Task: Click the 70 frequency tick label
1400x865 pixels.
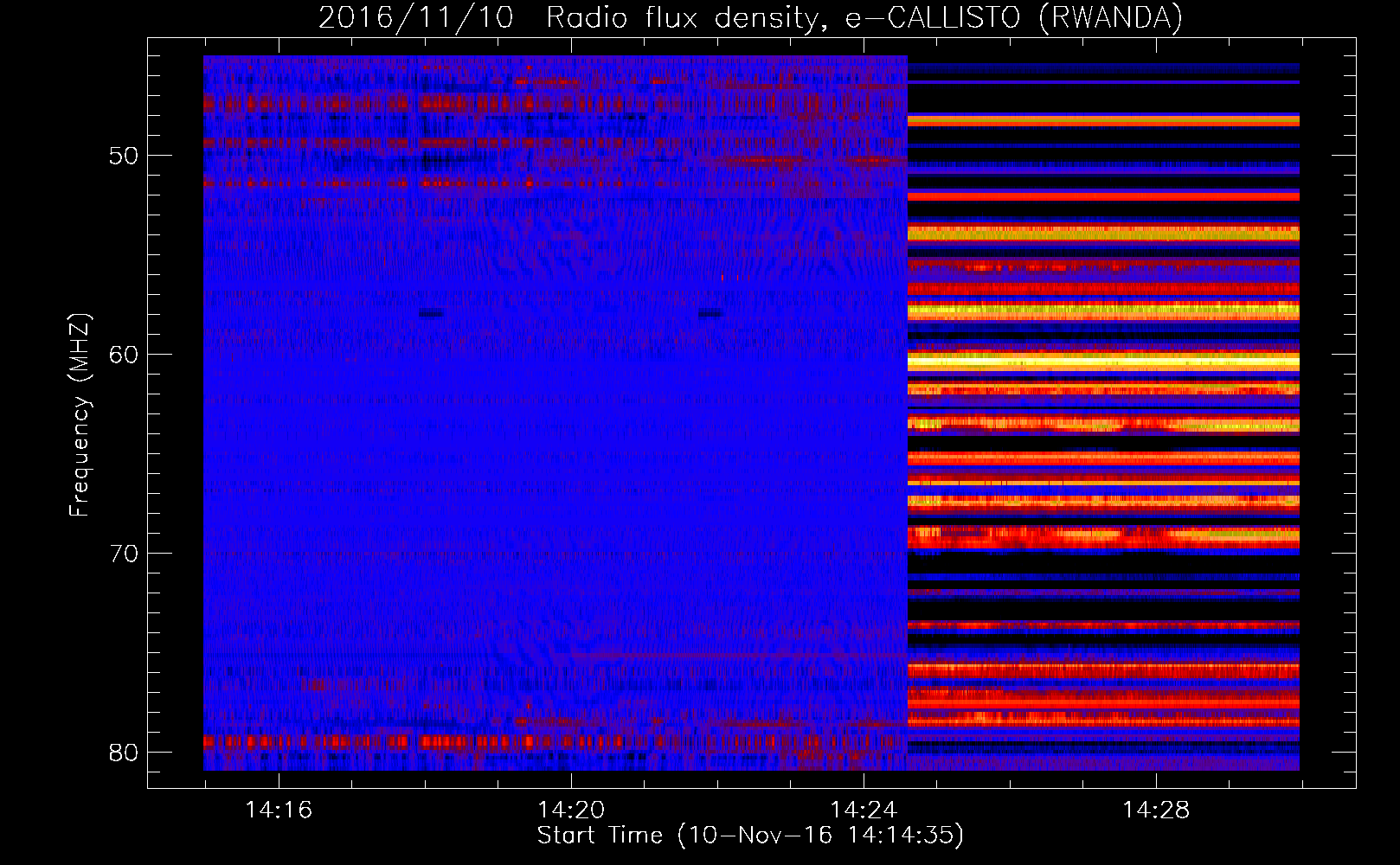Action: 124,554
